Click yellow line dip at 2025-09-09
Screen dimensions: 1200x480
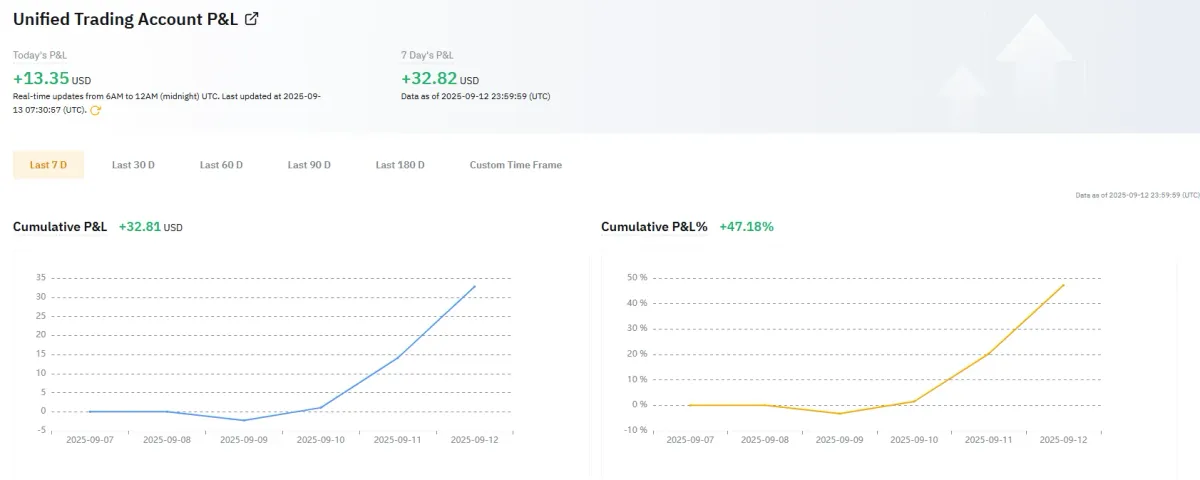coord(838,413)
